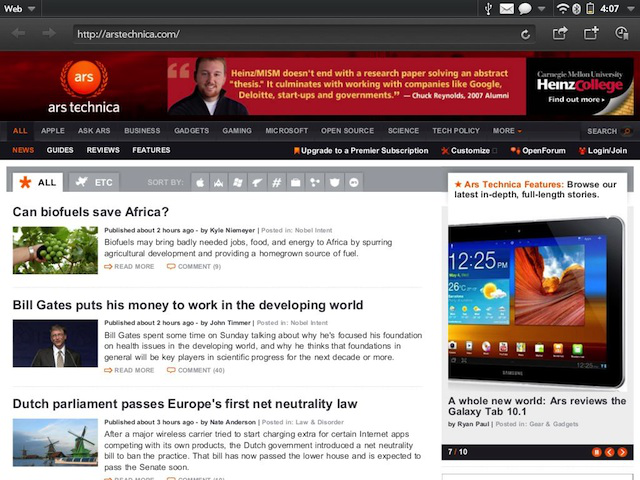640x480 pixels.
Task: Open the GAMING section
Action: click(237, 131)
